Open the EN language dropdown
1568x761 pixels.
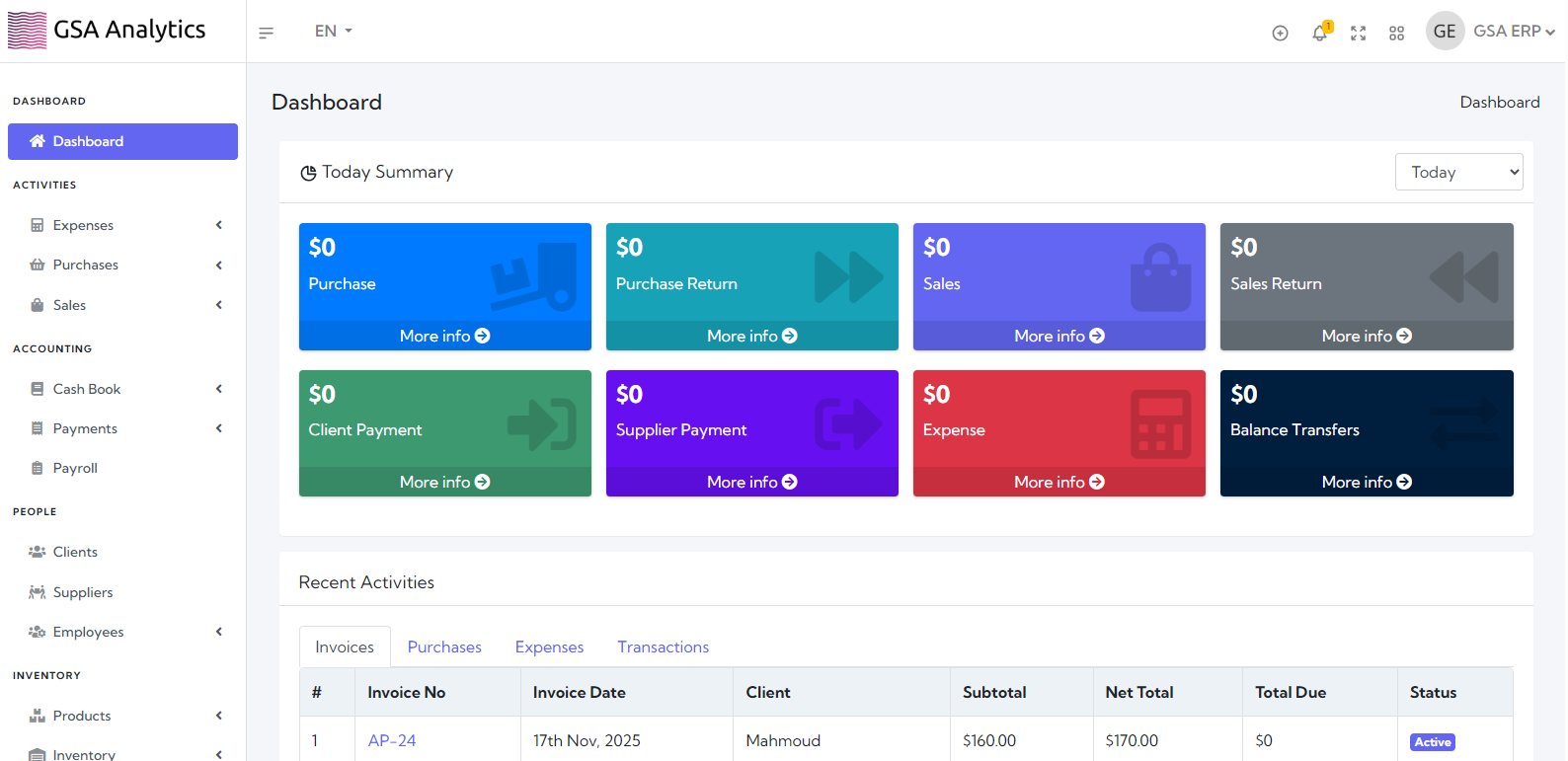pyautogui.click(x=334, y=32)
